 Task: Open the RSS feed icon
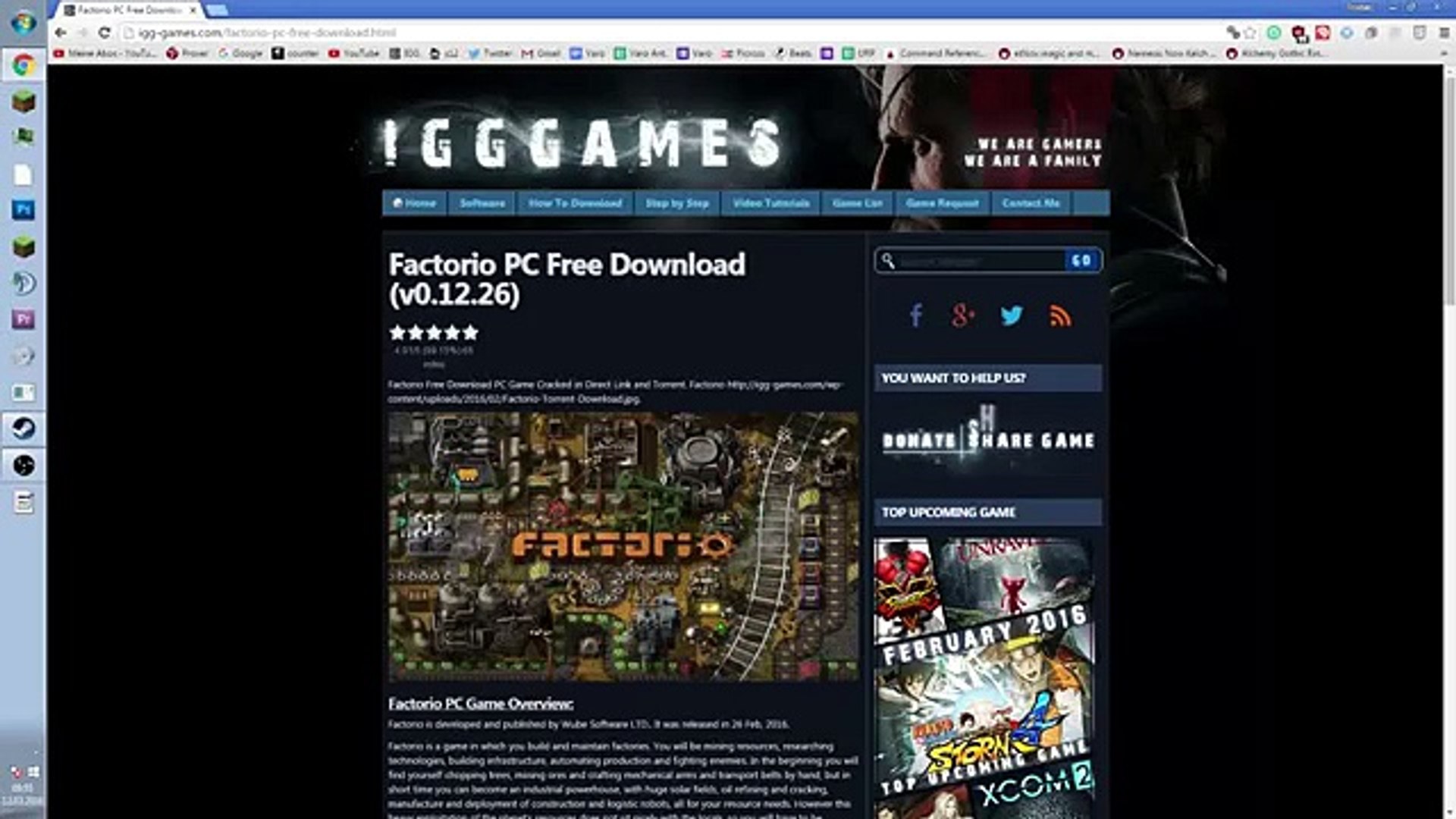tap(1060, 315)
